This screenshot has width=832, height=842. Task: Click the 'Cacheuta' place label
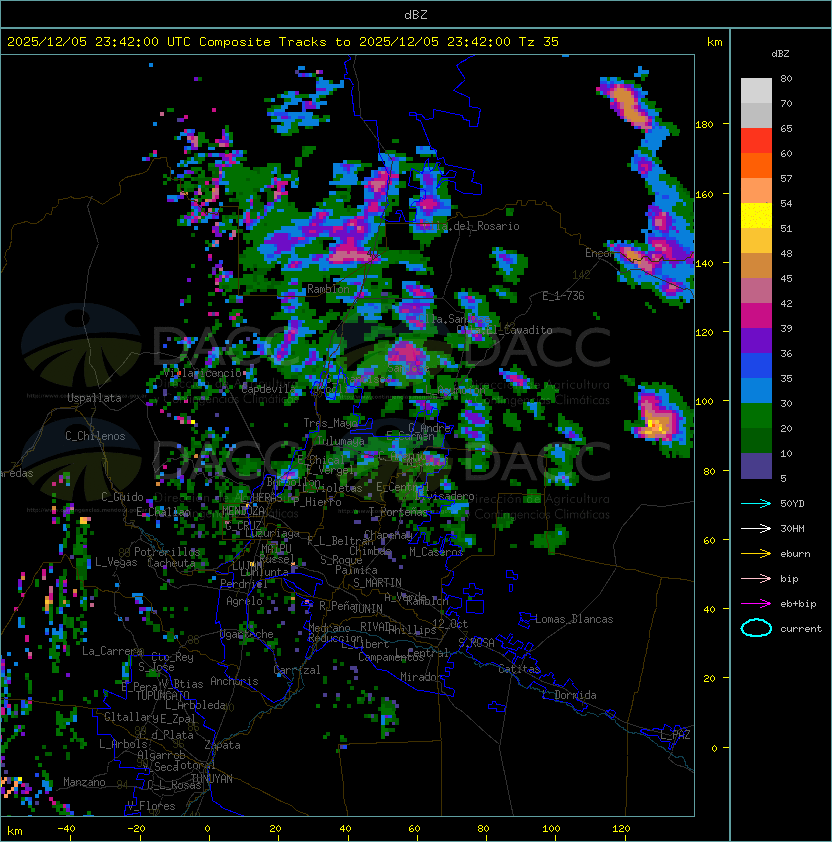coord(171,563)
